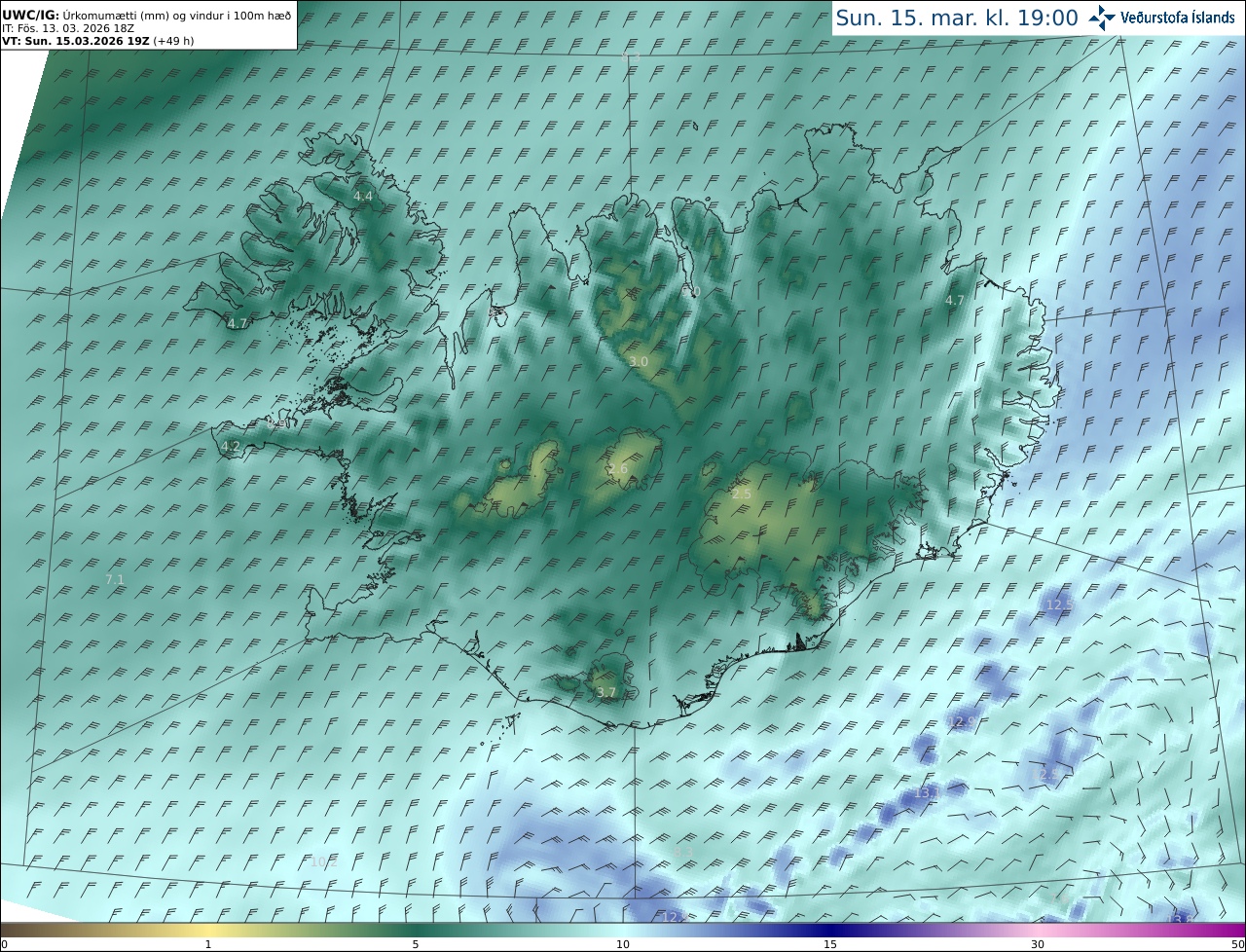The height and width of the screenshot is (952, 1246).
Task: Click the '0' tick label on color scale
Action: click(x=3, y=944)
